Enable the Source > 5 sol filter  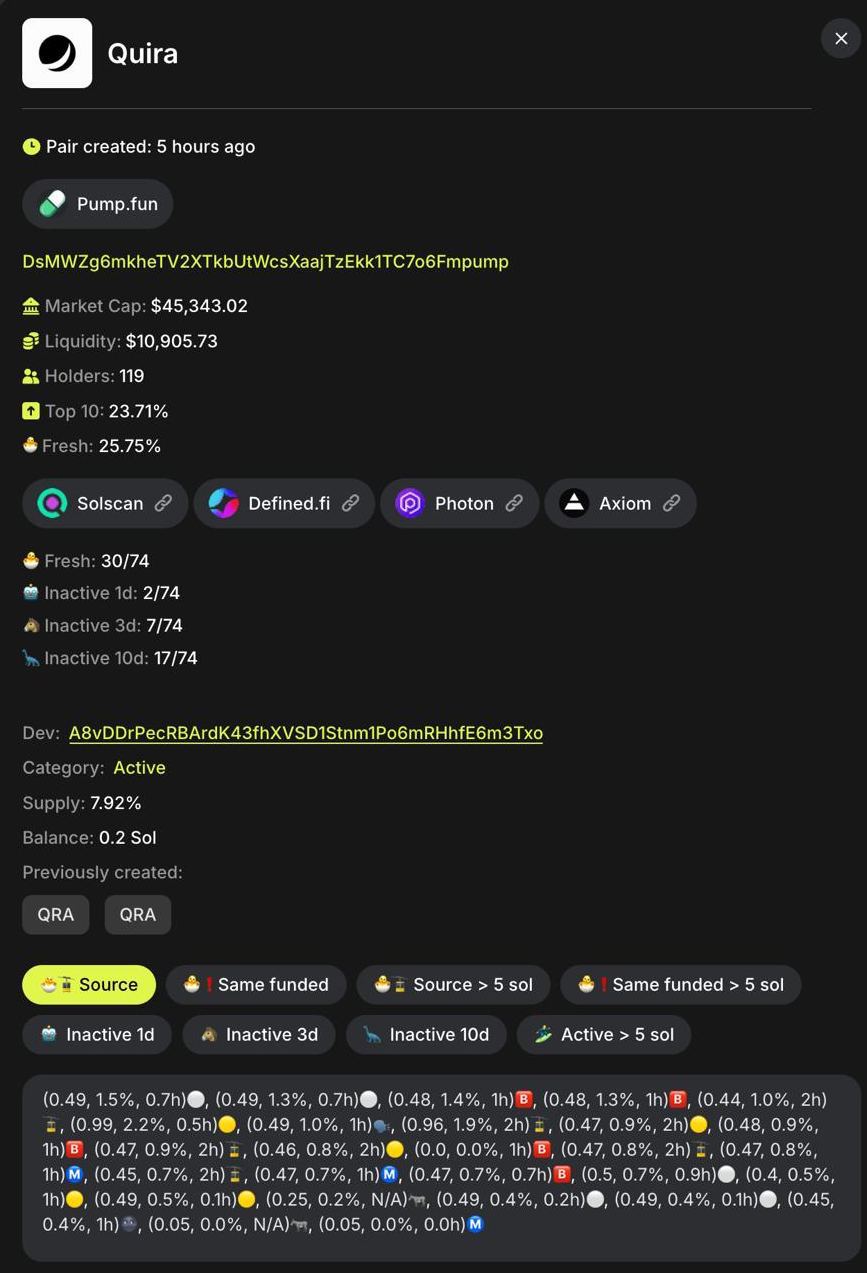[452, 985]
